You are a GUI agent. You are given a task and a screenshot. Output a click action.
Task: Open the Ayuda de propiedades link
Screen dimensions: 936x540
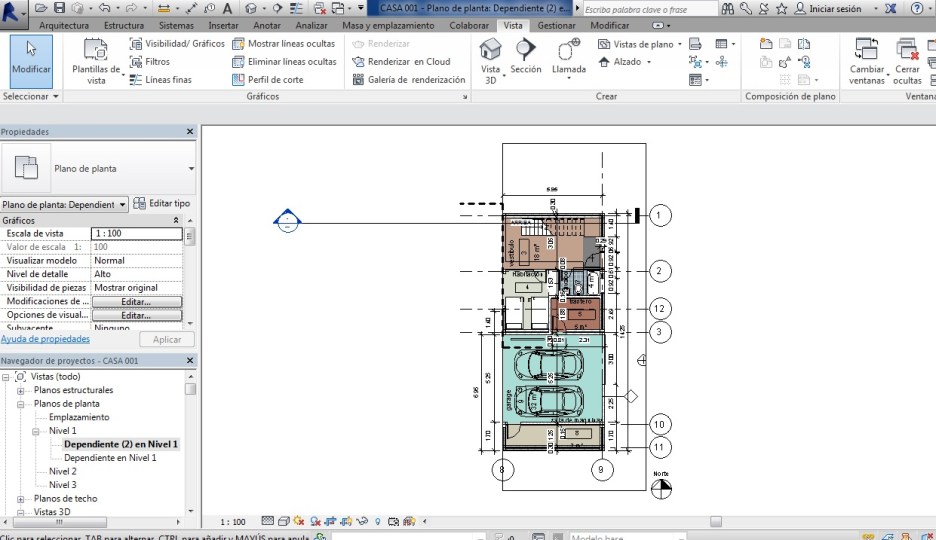pos(45,339)
